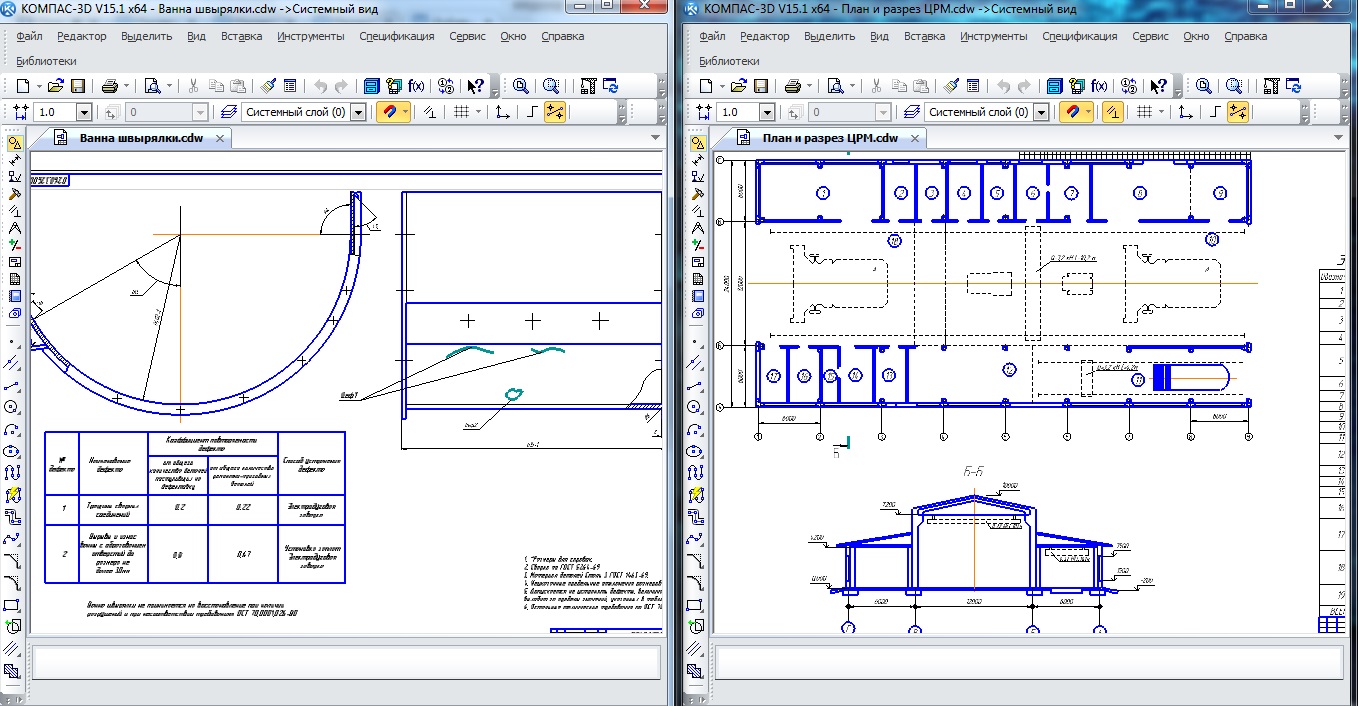Select the Geometry toolbar in left window
The height and width of the screenshot is (706, 1358).
[15, 144]
